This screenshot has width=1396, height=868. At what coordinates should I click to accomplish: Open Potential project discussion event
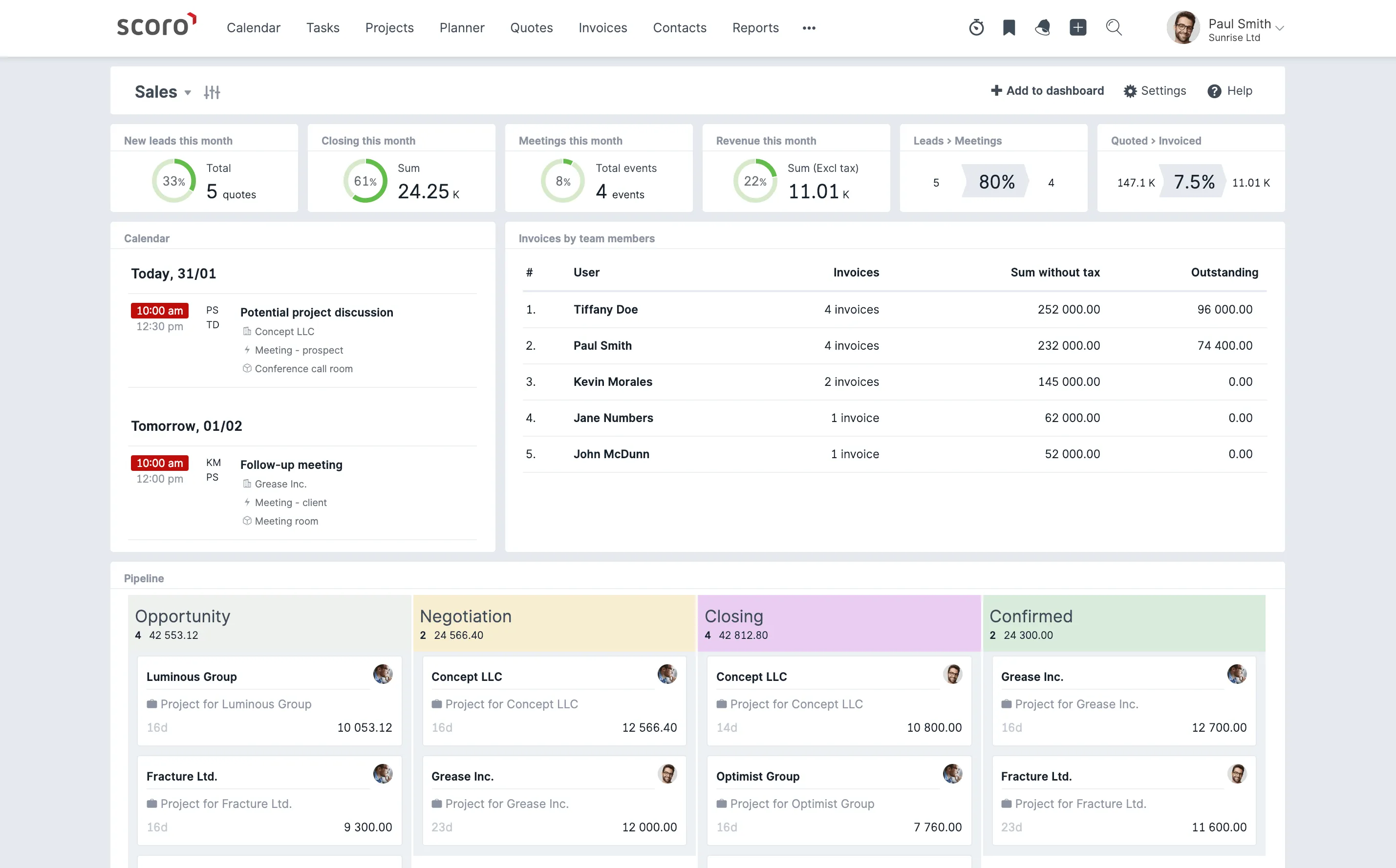coord(317,312)
